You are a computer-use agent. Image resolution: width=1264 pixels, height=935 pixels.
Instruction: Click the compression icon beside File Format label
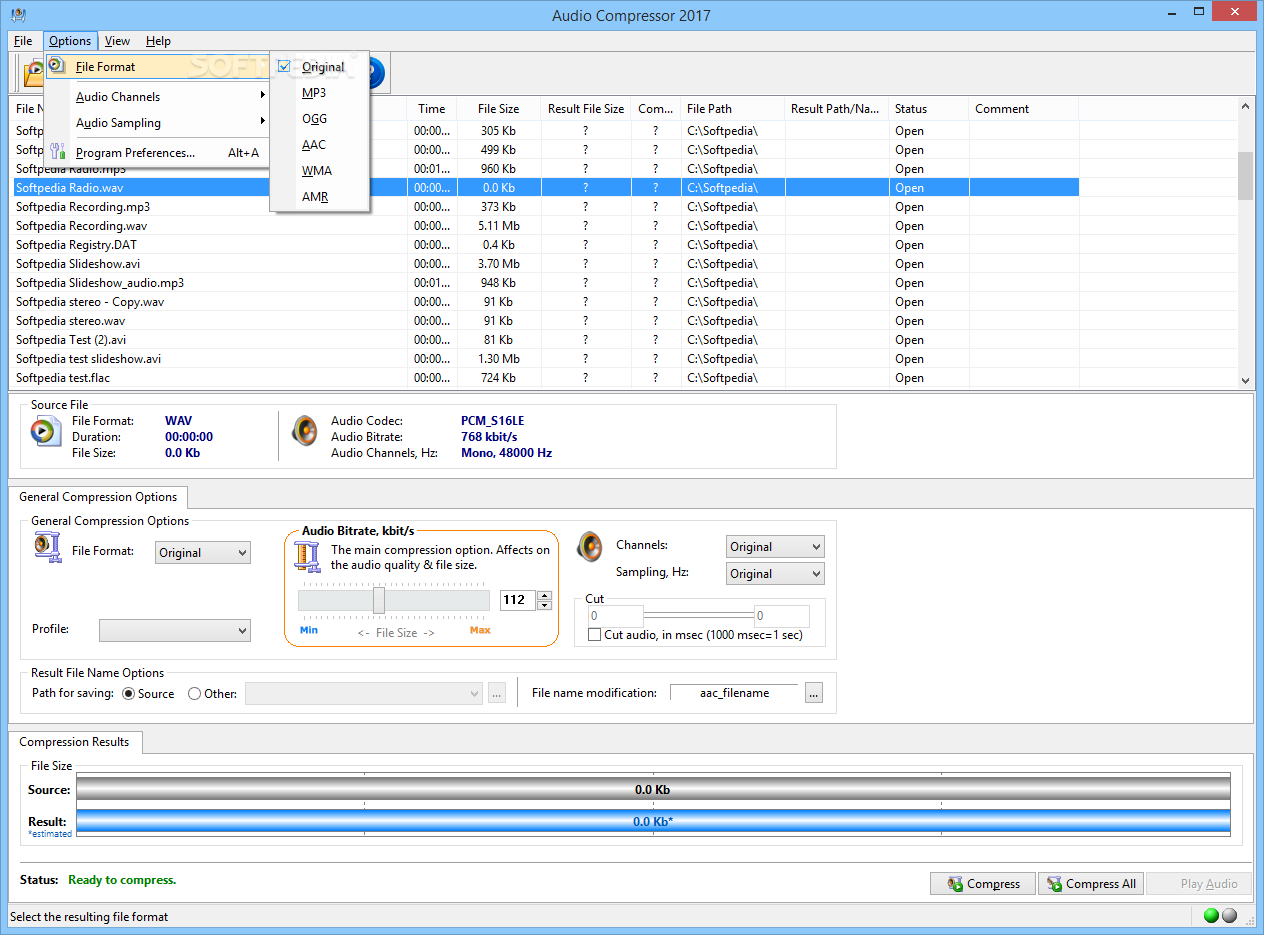click(x=47, y=548)
